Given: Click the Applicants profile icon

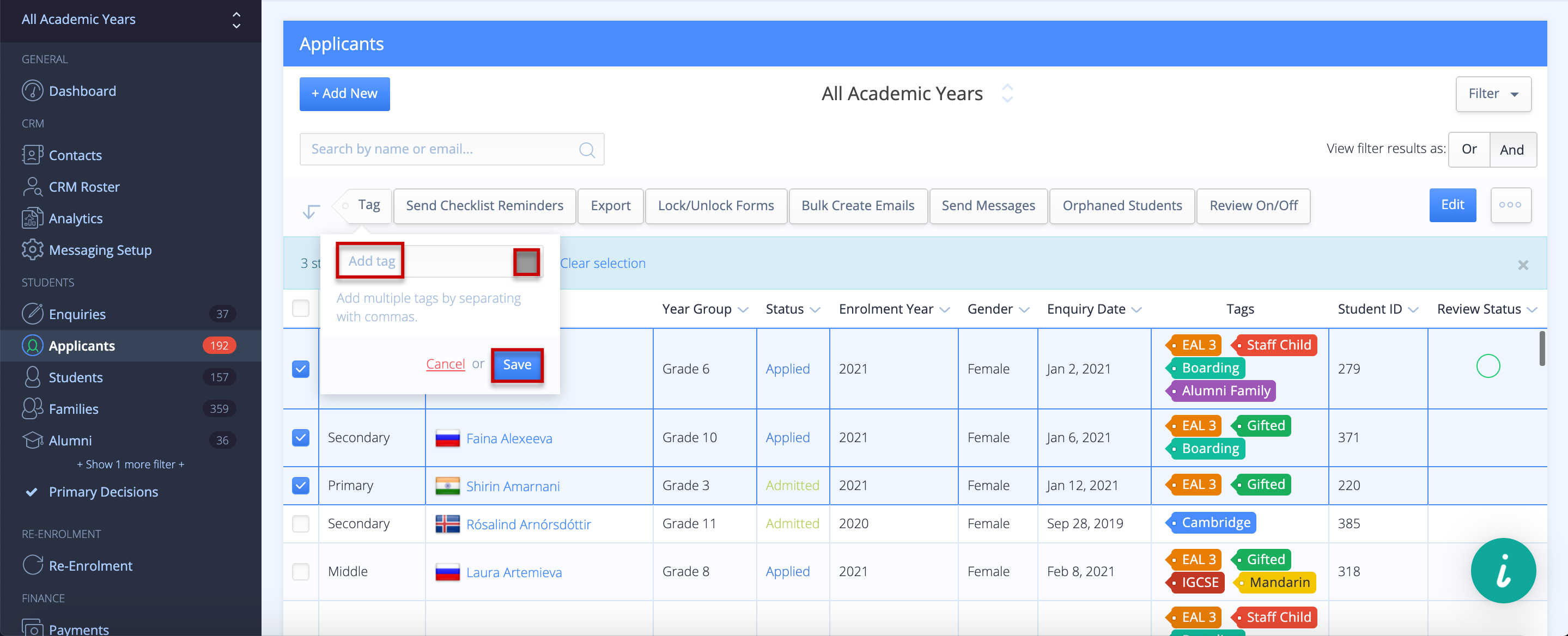Looking at the screenshot, I should [32, 346].
